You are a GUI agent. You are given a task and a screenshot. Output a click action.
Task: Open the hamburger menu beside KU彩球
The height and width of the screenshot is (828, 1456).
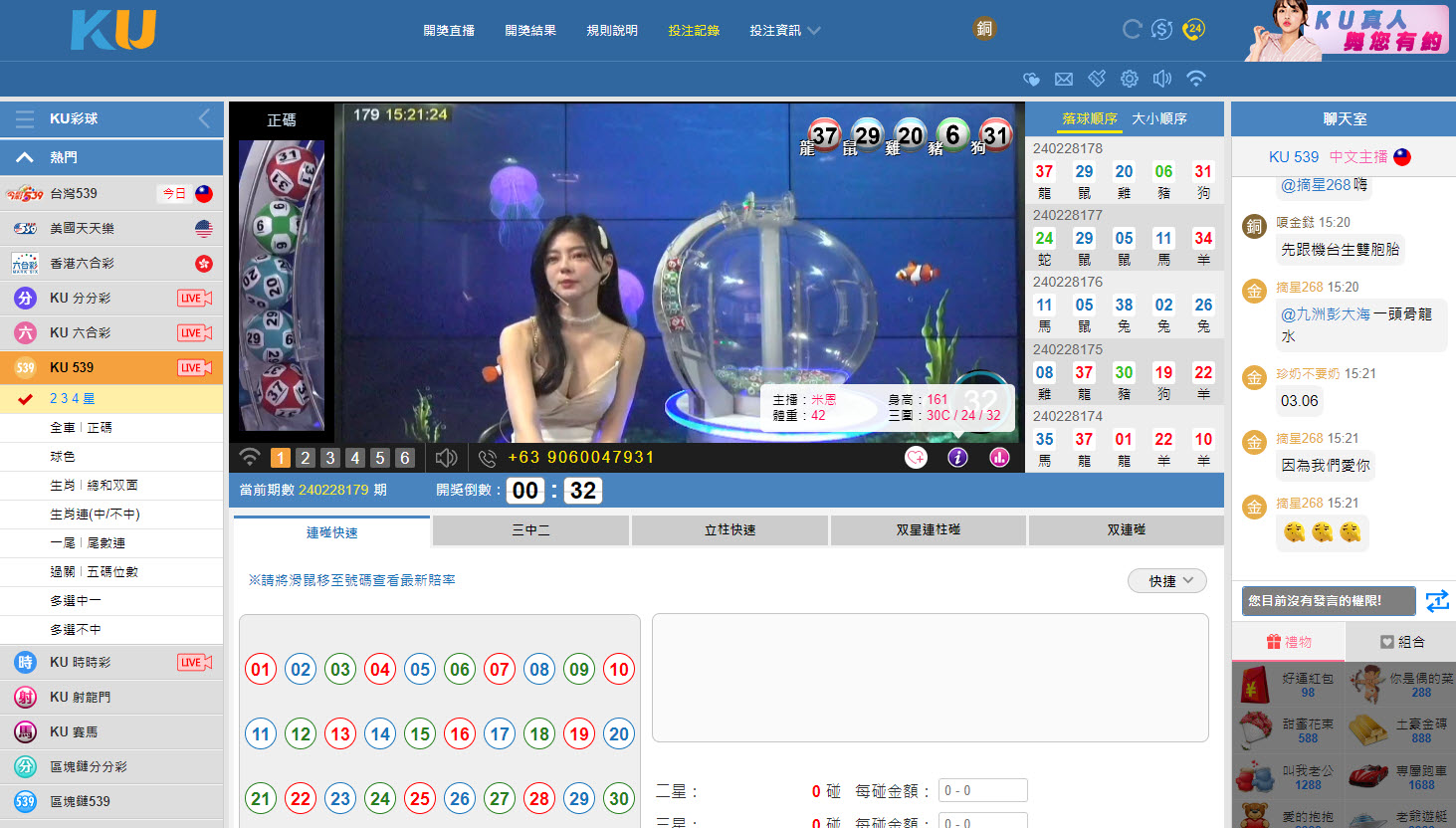coord(25,119)
